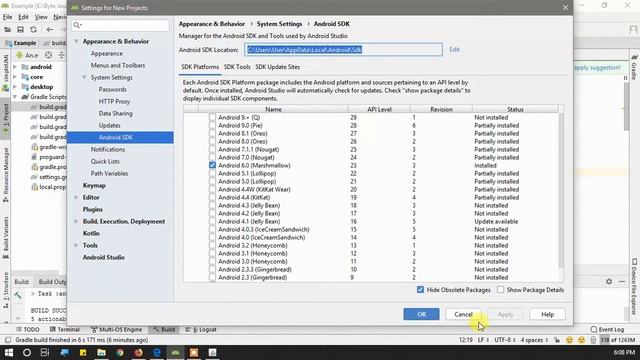Expand the Tools settings group

point(76,246)
